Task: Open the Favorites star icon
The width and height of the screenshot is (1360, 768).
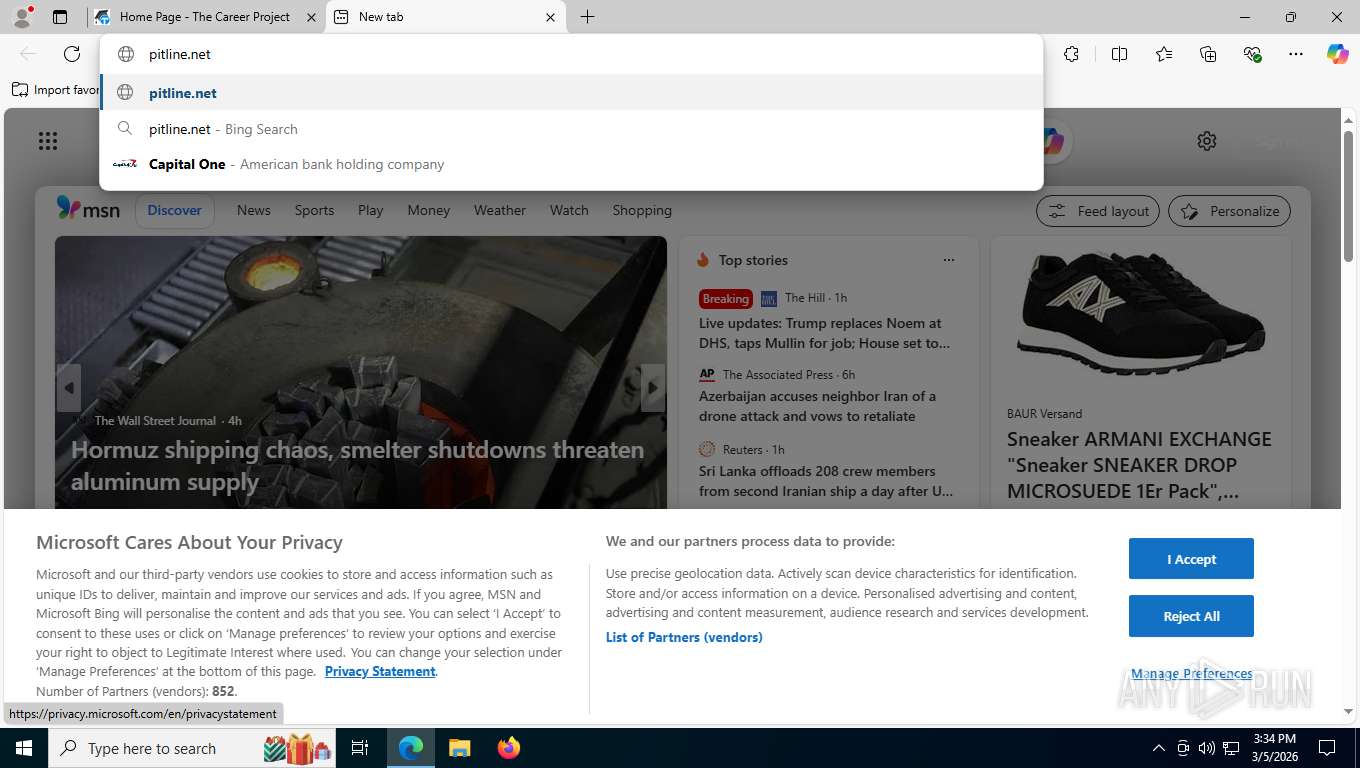Action: tap(1164, 54)
